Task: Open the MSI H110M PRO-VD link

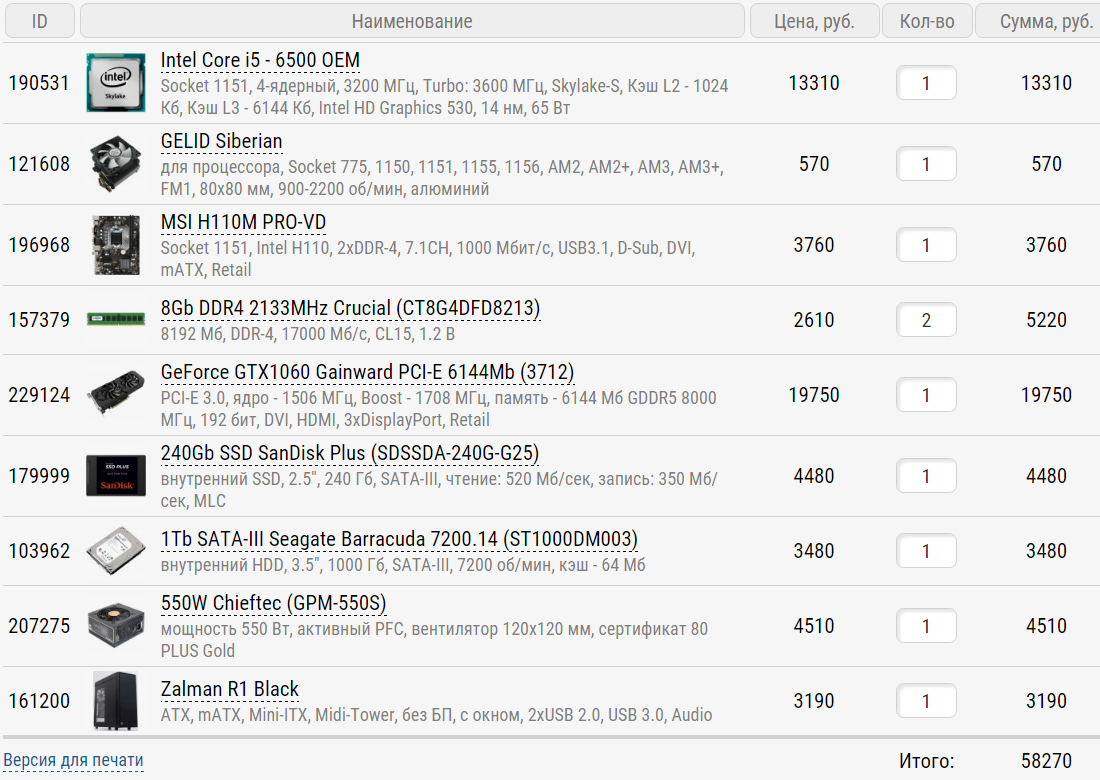Action: [x=243, y=222]
